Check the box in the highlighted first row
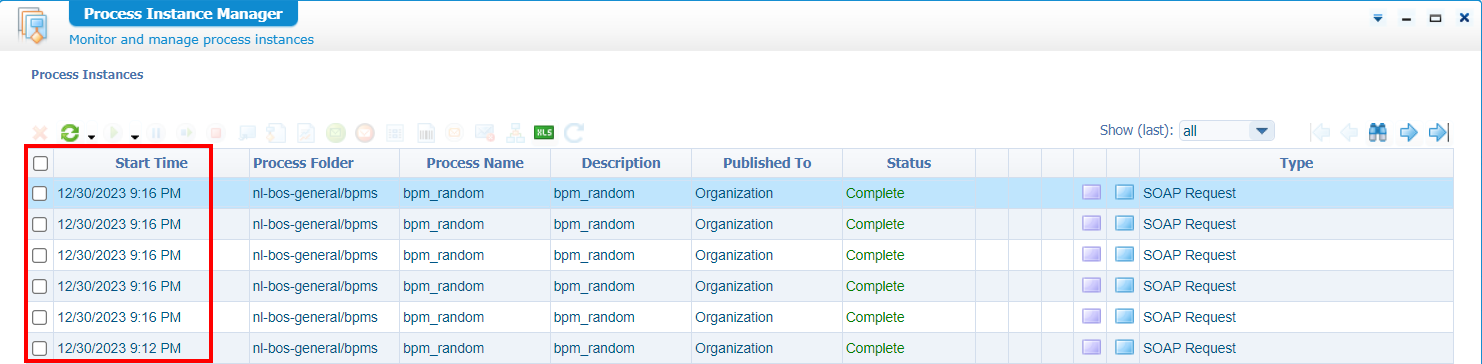 [x=40, y=194]
